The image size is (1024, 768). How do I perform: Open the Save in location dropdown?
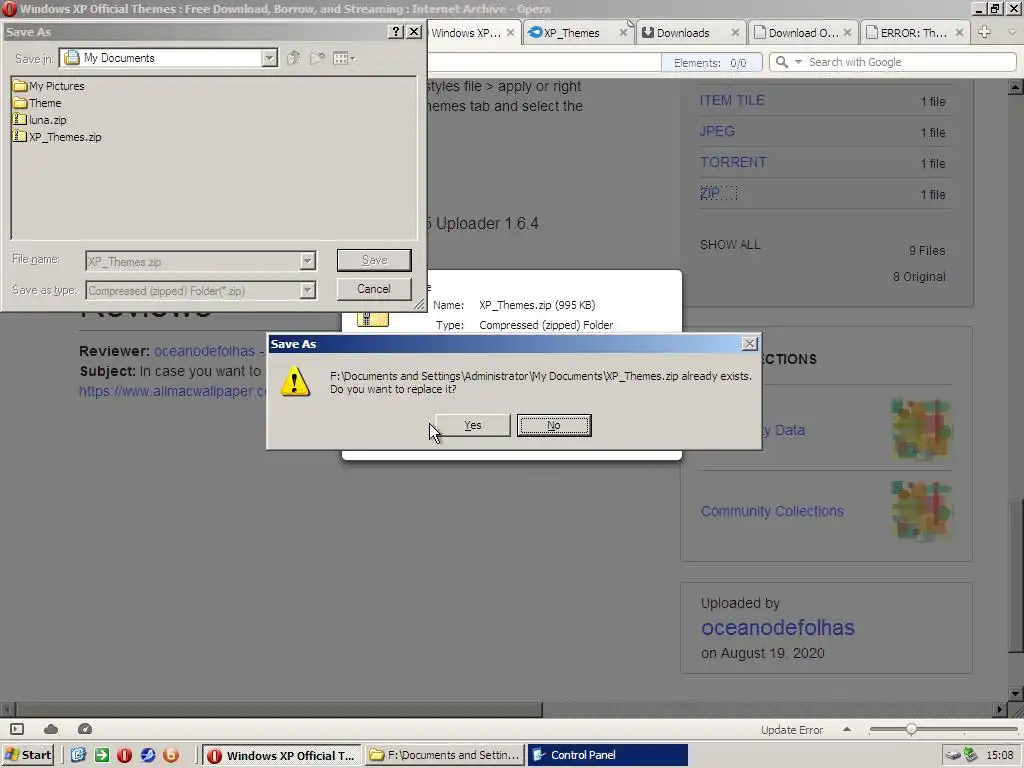(270, 58)
